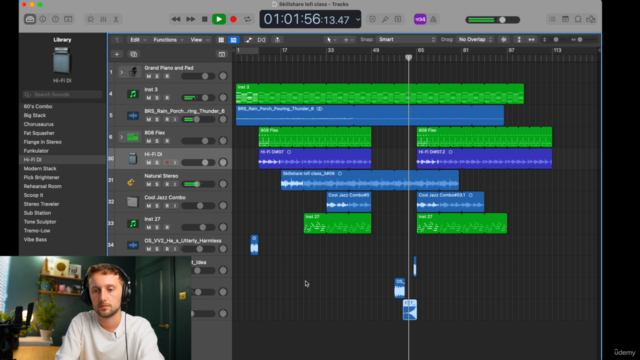
Task: Open Quick Help question mark icon
Action: coord(56,19)
